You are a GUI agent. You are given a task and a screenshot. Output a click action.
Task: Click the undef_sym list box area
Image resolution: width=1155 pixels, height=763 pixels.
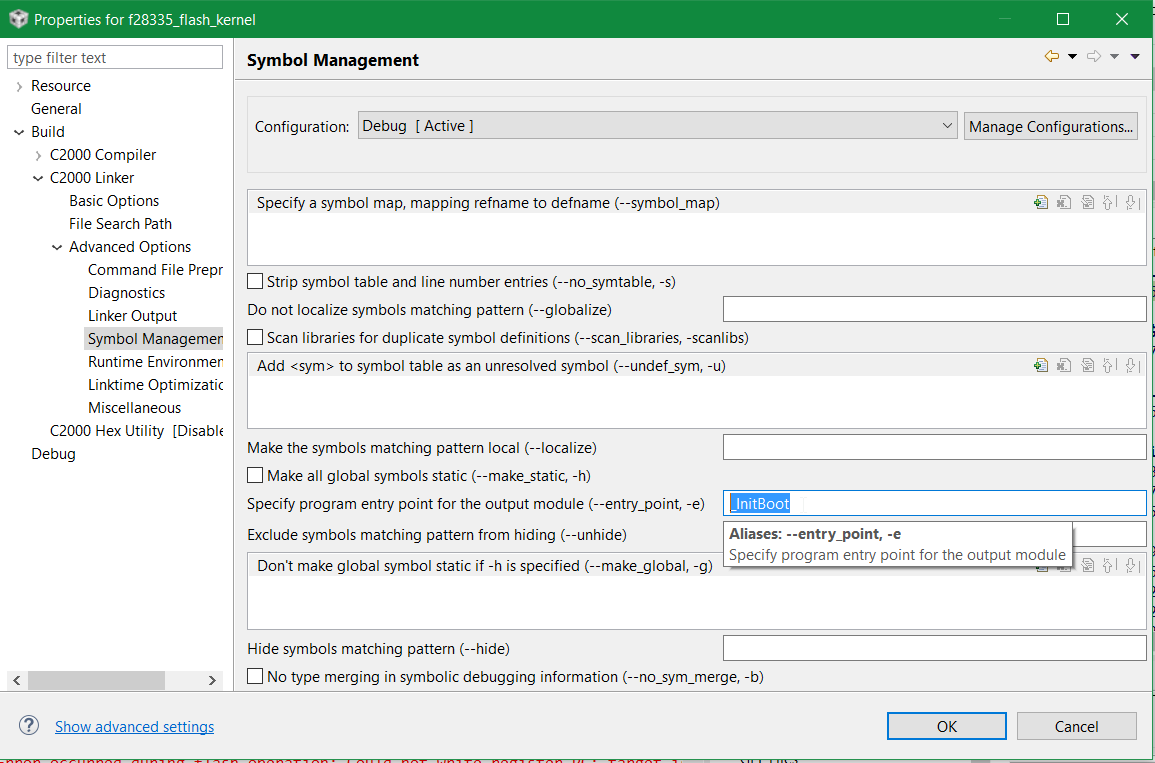coord(696,401)
